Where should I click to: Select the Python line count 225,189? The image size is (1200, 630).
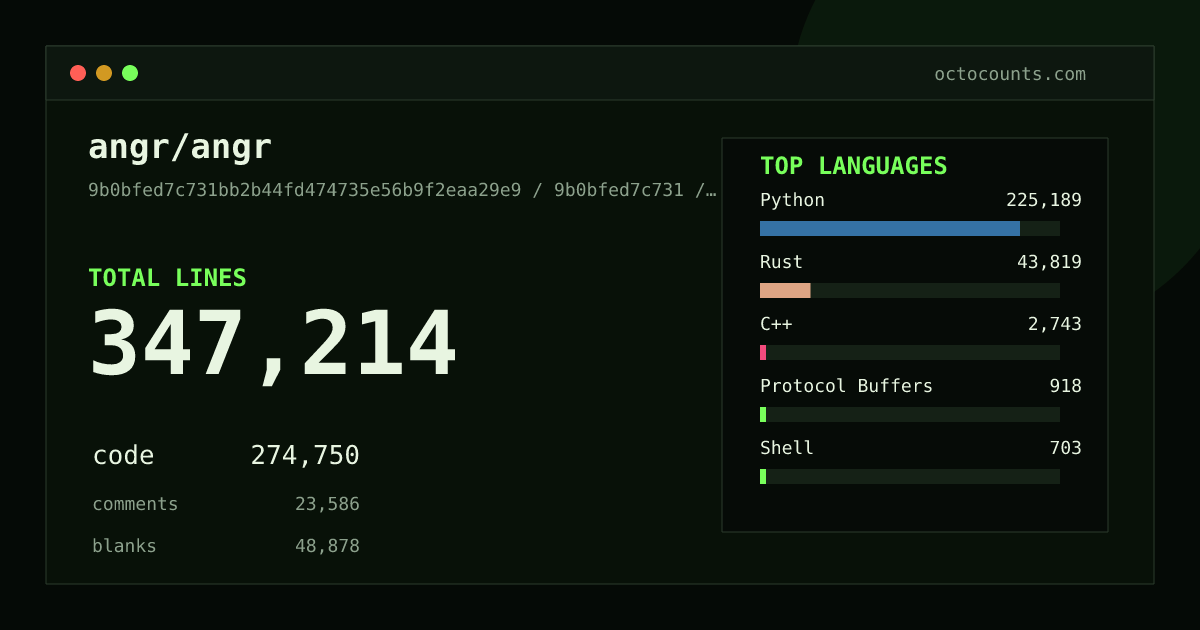tap(1044, 200)
